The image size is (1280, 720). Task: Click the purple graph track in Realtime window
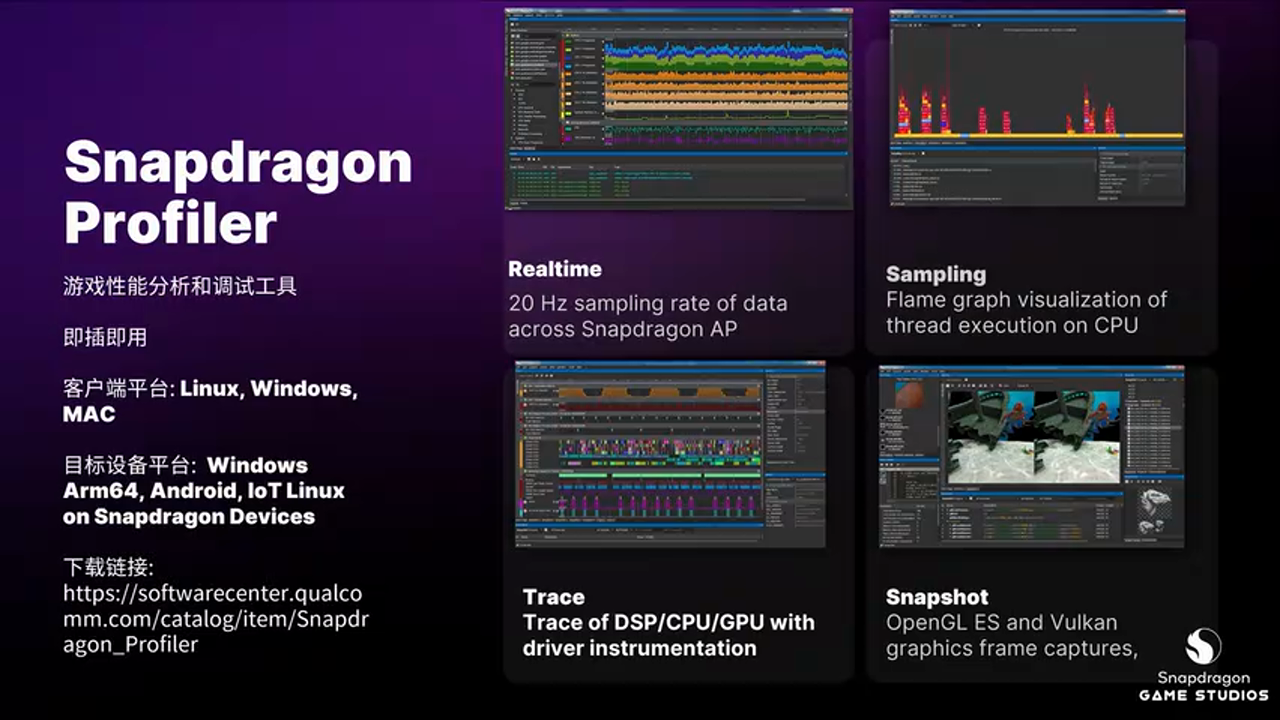pyautogui.click(x=724, y=129)
